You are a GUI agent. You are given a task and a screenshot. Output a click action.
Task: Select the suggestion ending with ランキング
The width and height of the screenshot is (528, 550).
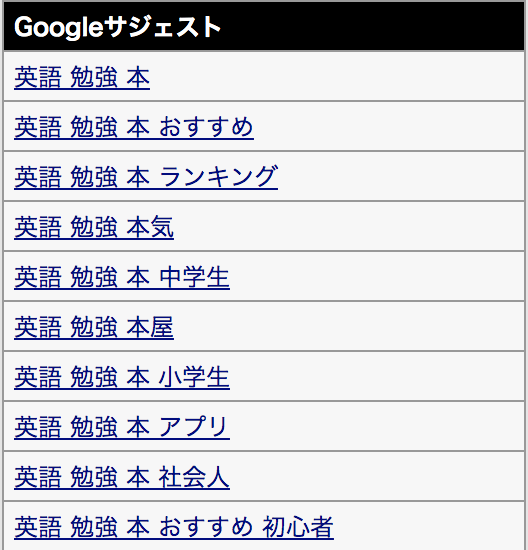(x=146, y=177)
